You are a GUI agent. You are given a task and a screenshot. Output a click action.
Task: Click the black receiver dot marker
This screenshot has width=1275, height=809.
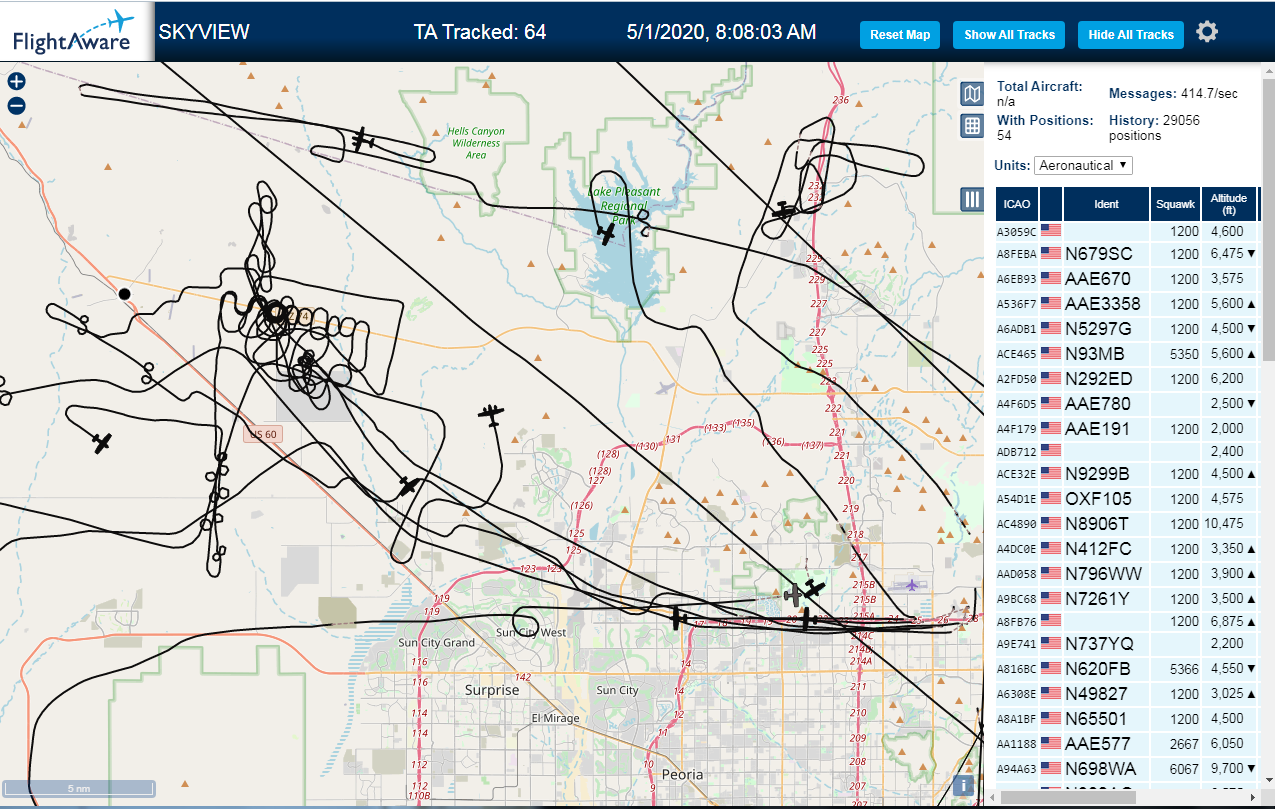(124, 294)
